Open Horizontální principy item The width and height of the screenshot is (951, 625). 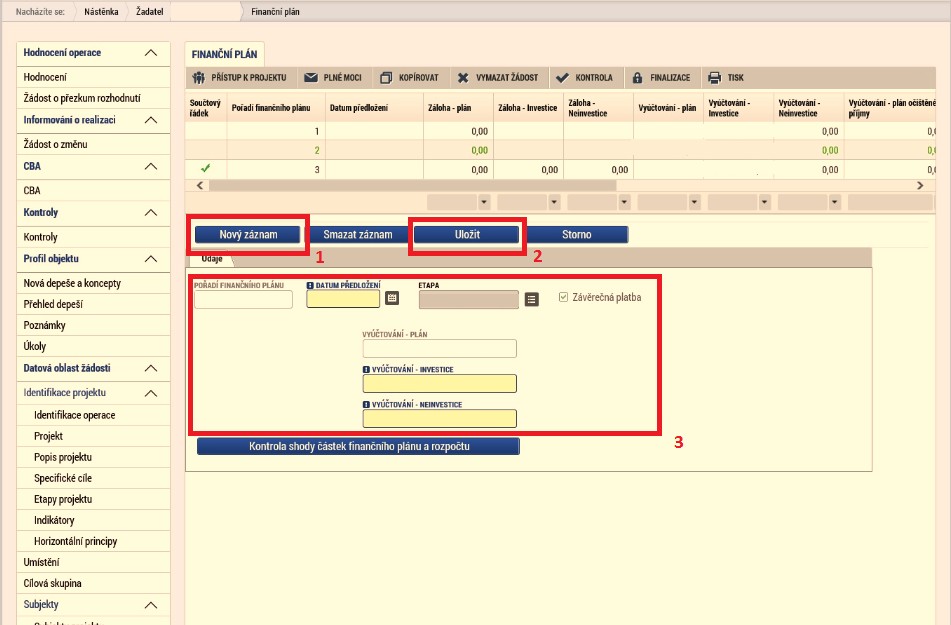[x=93, y=541]
